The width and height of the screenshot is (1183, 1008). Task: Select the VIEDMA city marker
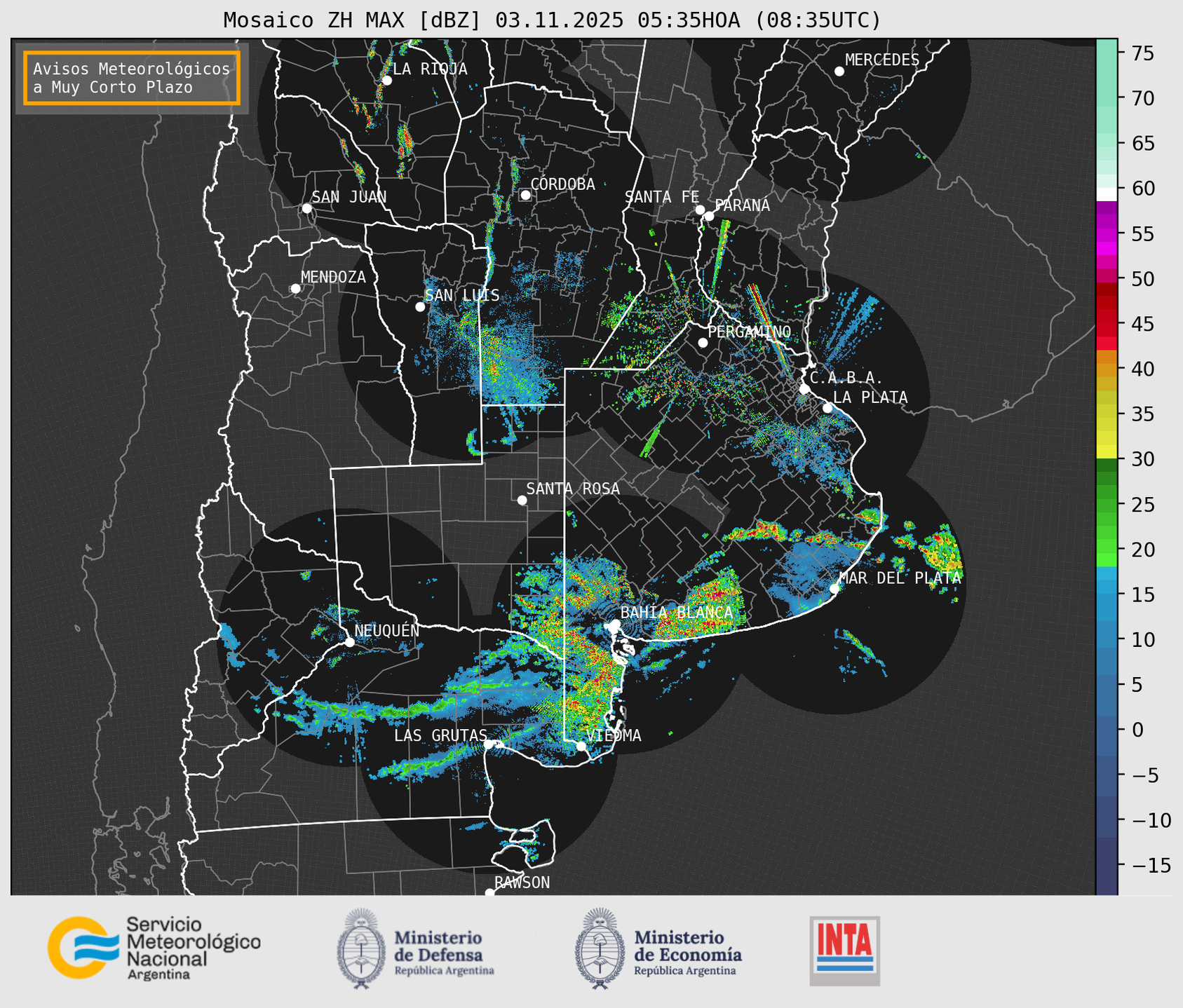click(x=581, y=746)
